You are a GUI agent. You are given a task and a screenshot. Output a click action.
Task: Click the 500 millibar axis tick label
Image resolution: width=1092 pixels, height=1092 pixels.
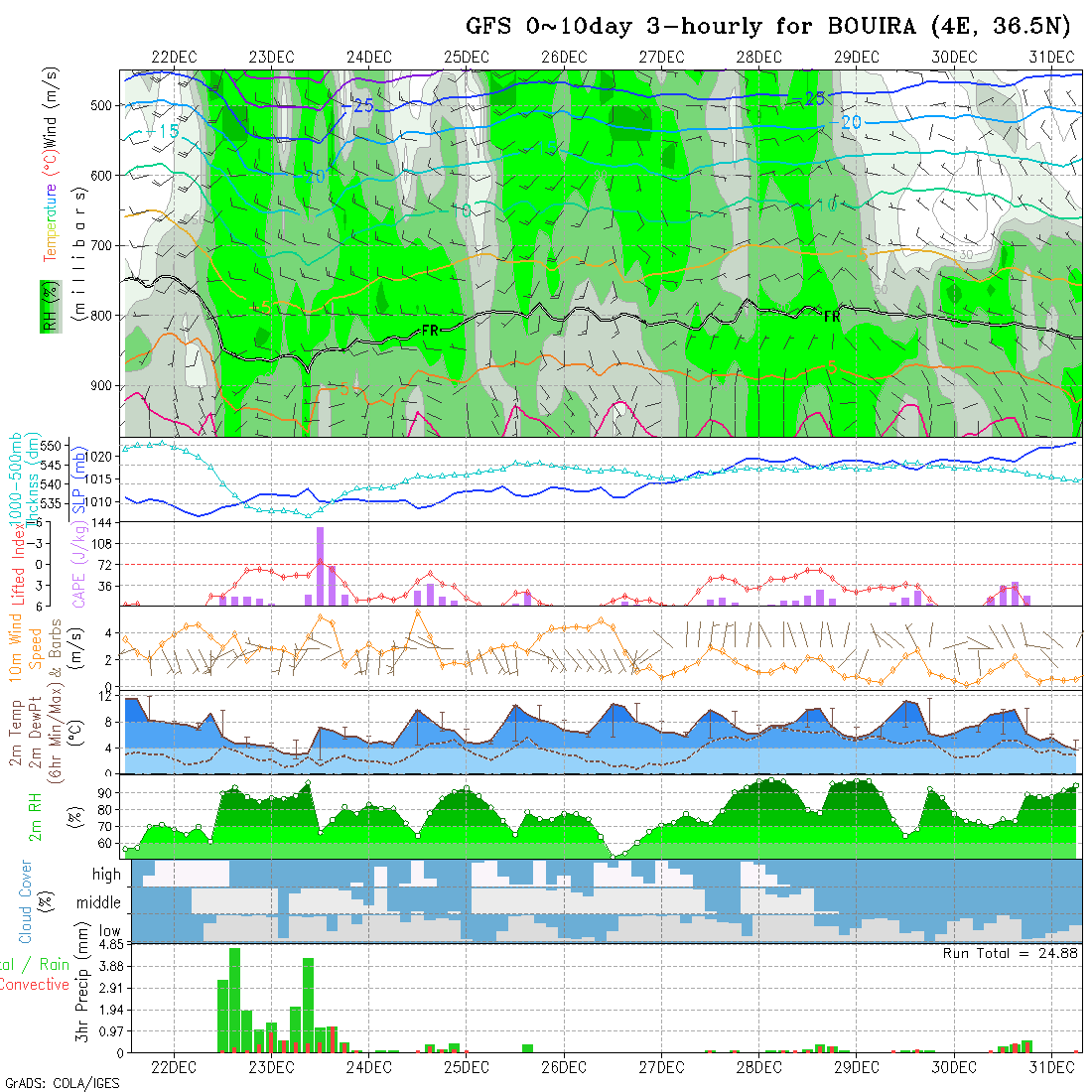tap(104, 105)
